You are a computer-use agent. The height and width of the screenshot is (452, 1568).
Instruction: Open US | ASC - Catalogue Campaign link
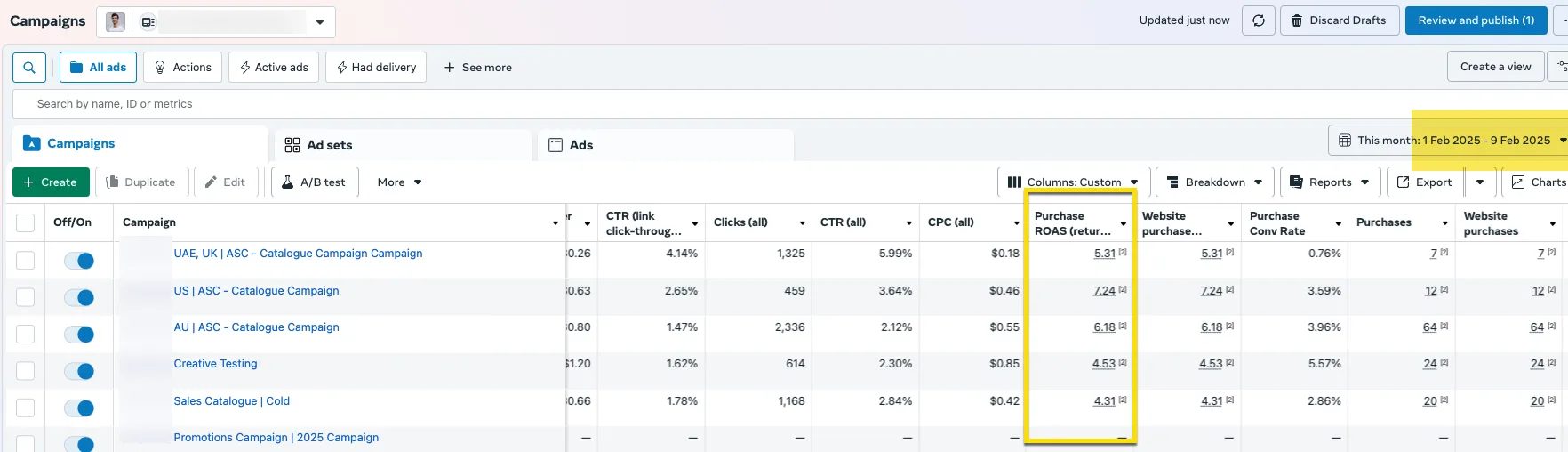[256, 291]
